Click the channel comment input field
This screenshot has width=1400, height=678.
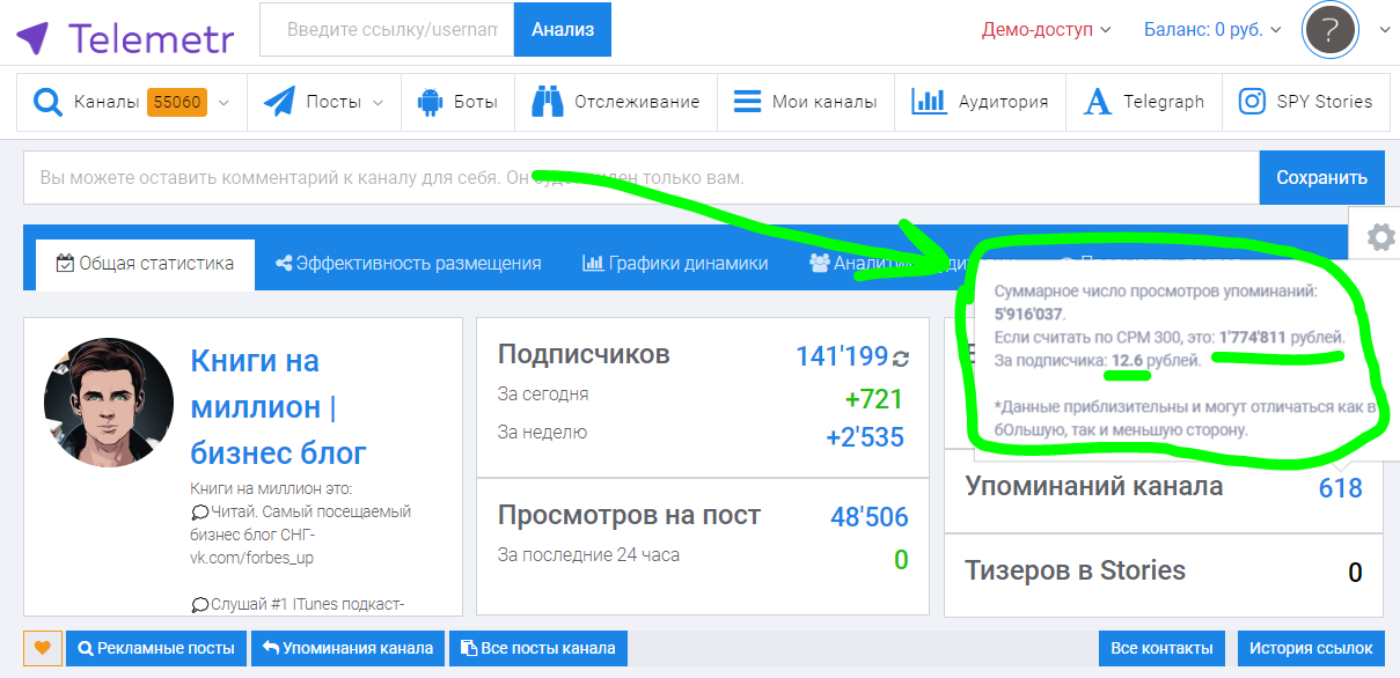641,178
